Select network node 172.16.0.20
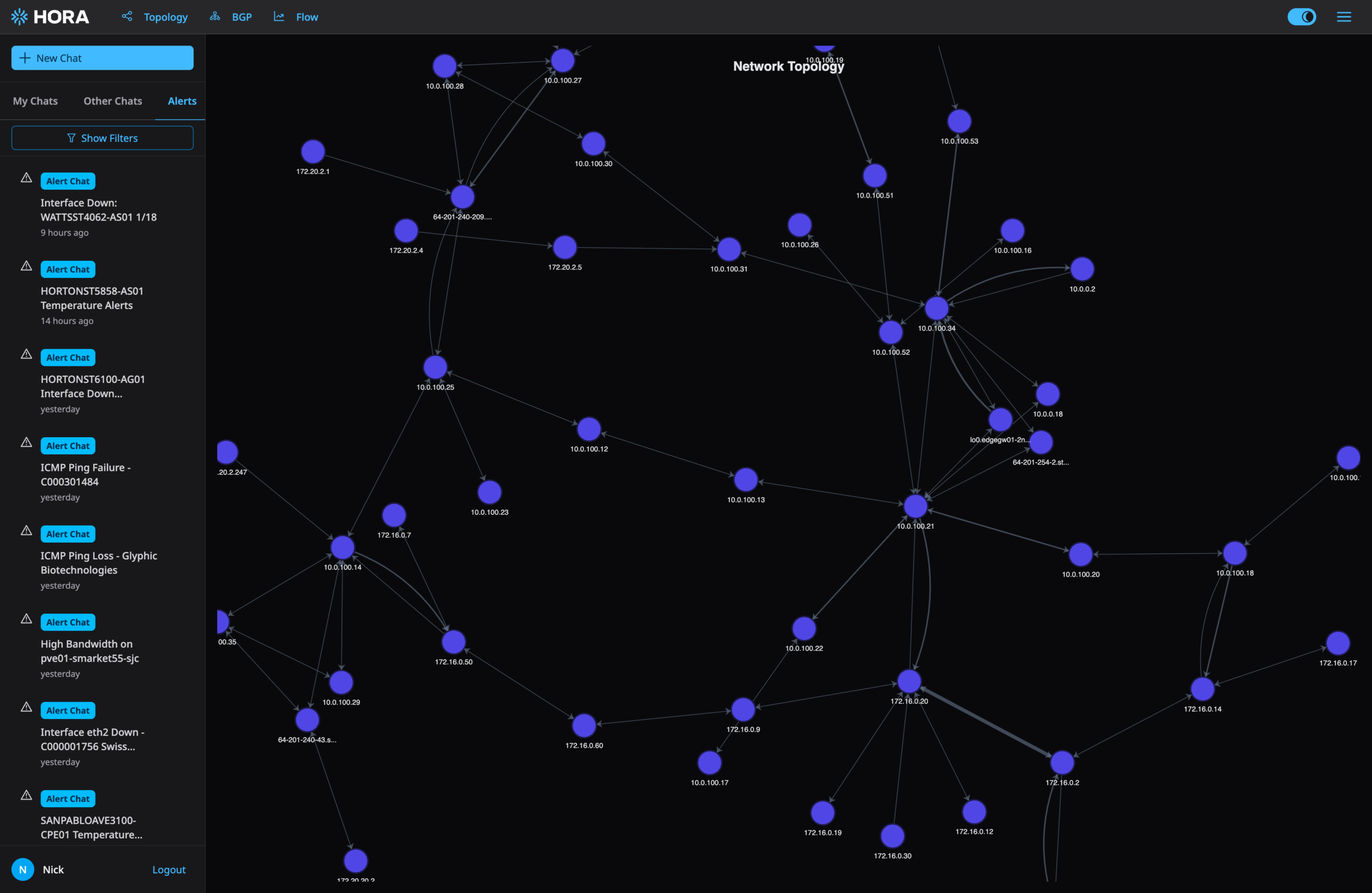This screenshot has height=893, width=1372. pyautogui.click(x=908, y=681)
